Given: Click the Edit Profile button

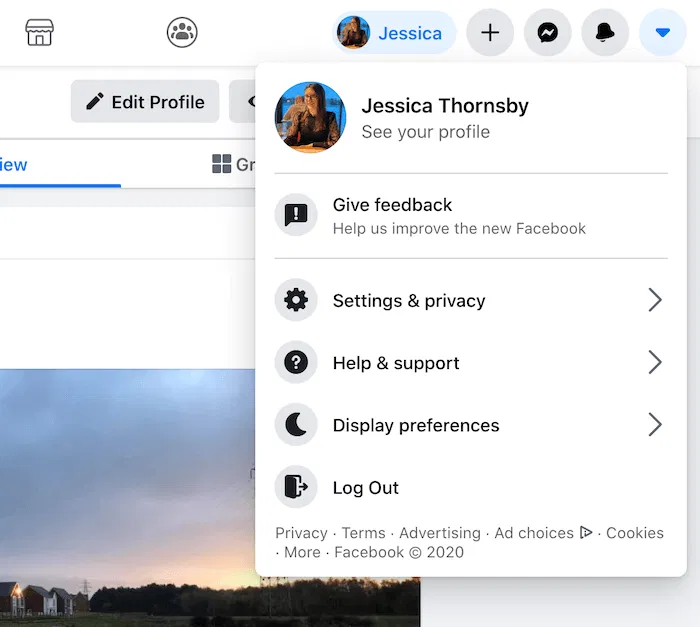Looking at the screenshot, I should click(x=145, y=102).
